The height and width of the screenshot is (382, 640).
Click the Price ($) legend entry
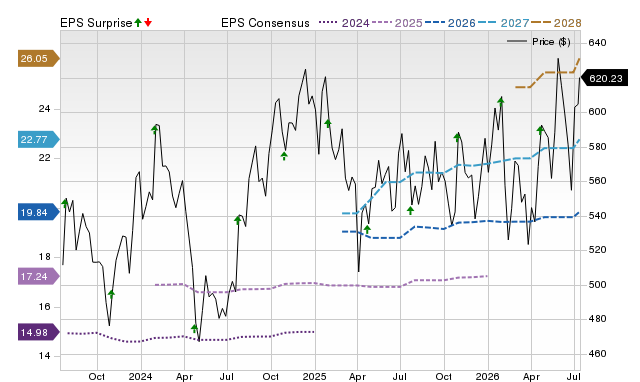tap(539, 42)
